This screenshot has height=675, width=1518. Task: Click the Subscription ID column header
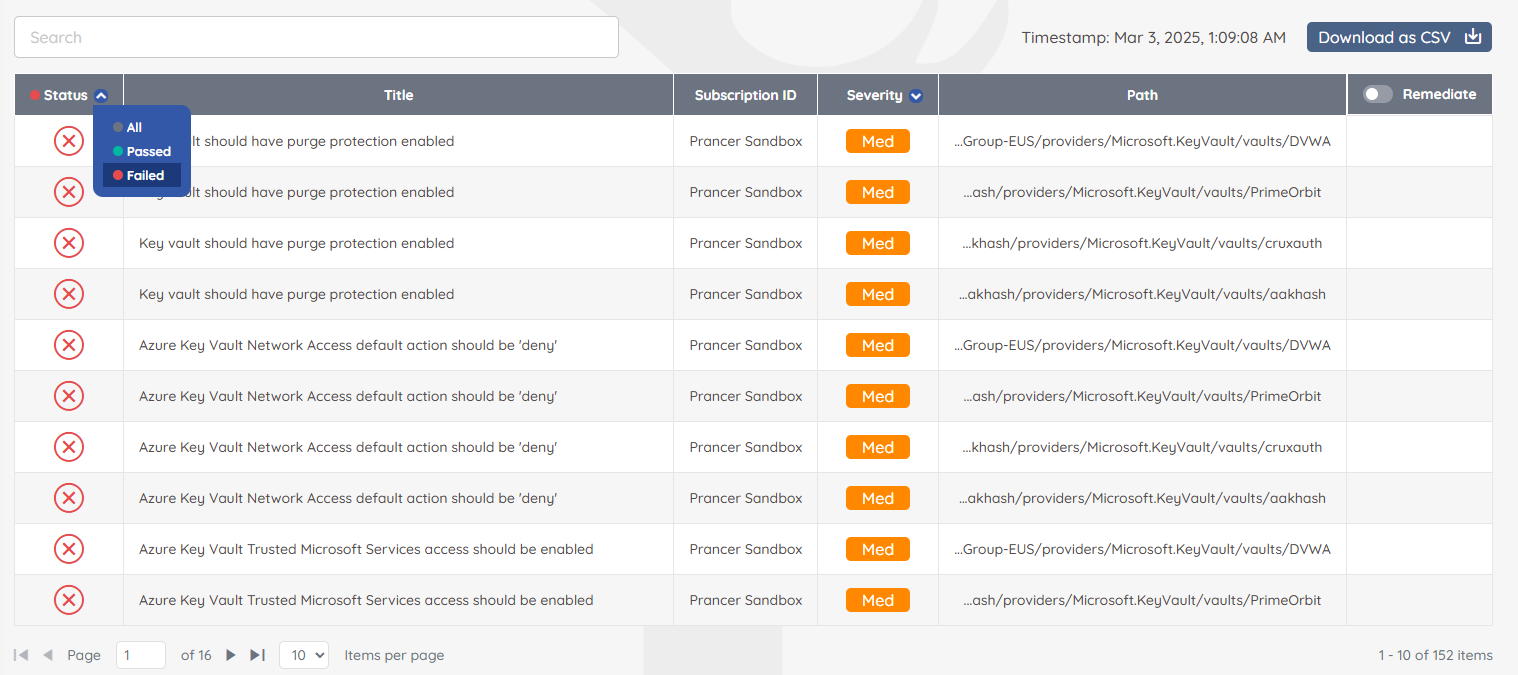745,95
